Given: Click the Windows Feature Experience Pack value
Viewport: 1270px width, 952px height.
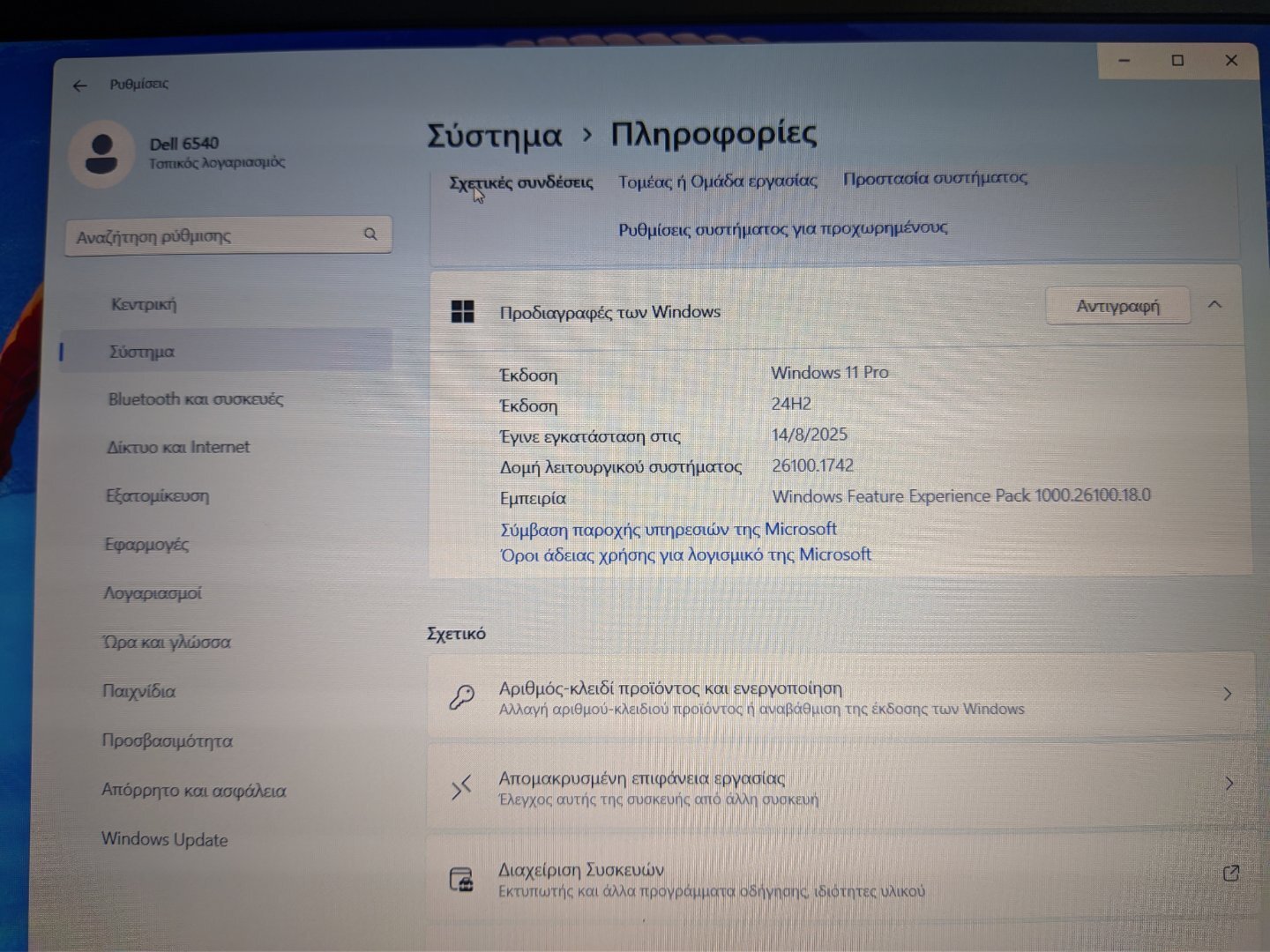Looking at the screenshot, I should pyautogui.click(x=961, y=495).
